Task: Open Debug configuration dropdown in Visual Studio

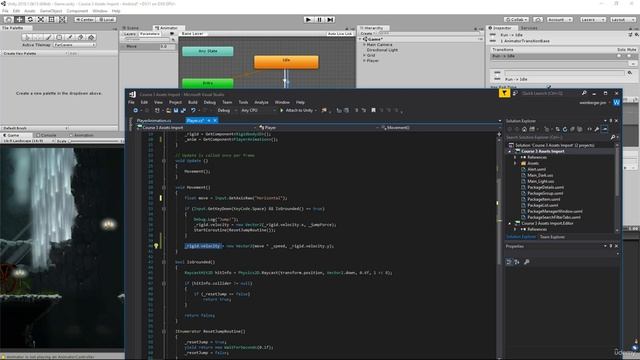Action: click(226, 111)
